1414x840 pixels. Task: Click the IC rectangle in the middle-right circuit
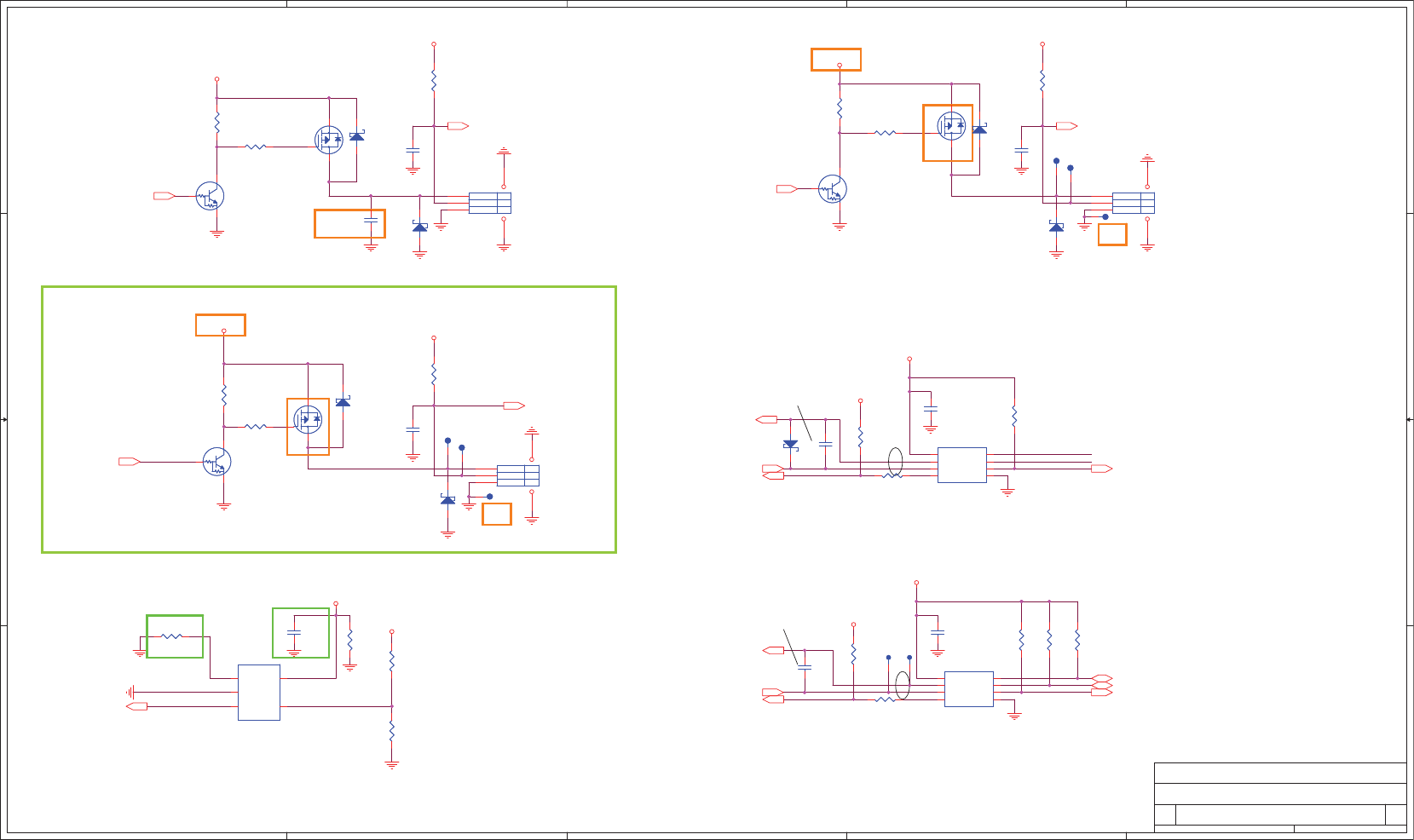coord(962,465)
